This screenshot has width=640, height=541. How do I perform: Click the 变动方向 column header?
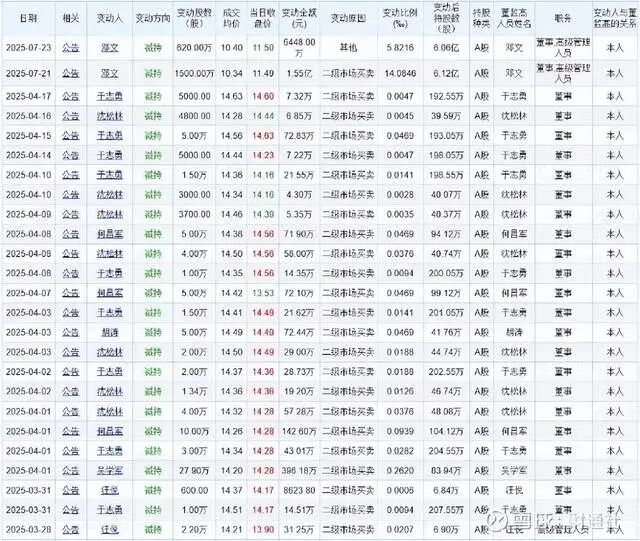(151, 18)
